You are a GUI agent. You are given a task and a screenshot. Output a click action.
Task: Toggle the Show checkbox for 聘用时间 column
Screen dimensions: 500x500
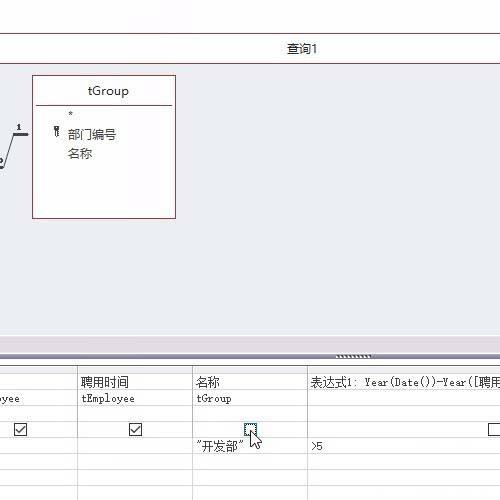pos(135,430)
